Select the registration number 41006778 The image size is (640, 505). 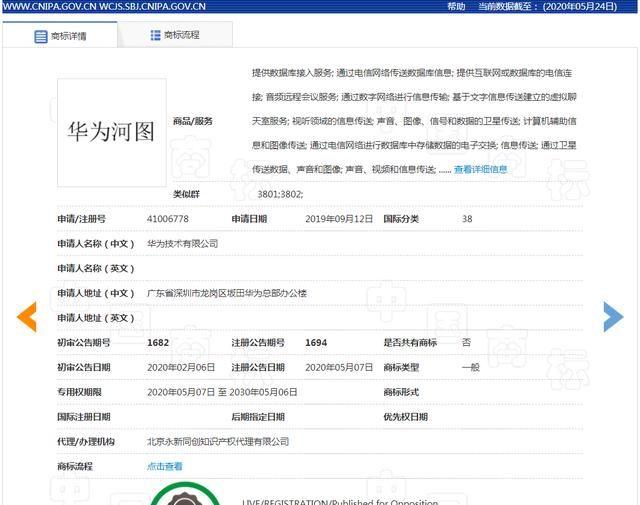pos(168,219)
